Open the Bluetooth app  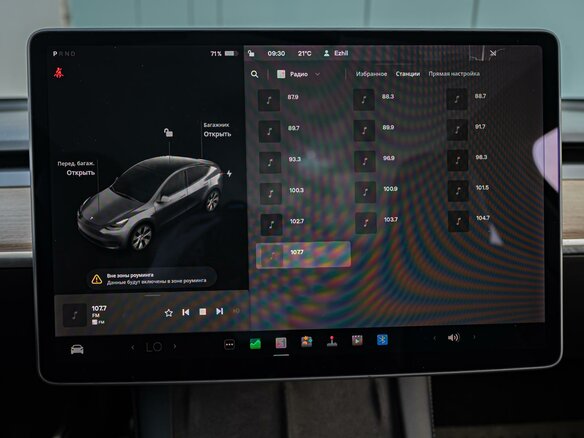(382, 340)
